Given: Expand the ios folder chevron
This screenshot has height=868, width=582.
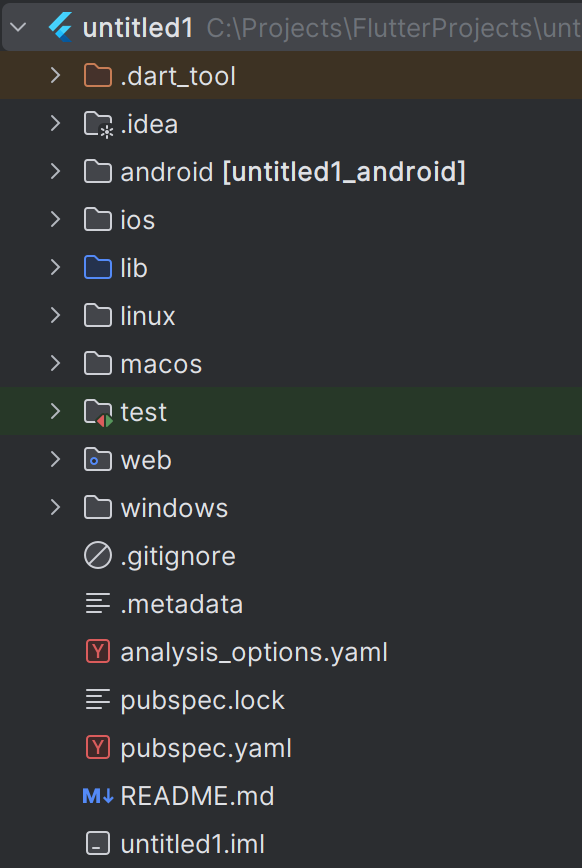Looking at the screenshot, I should [55, 220].
